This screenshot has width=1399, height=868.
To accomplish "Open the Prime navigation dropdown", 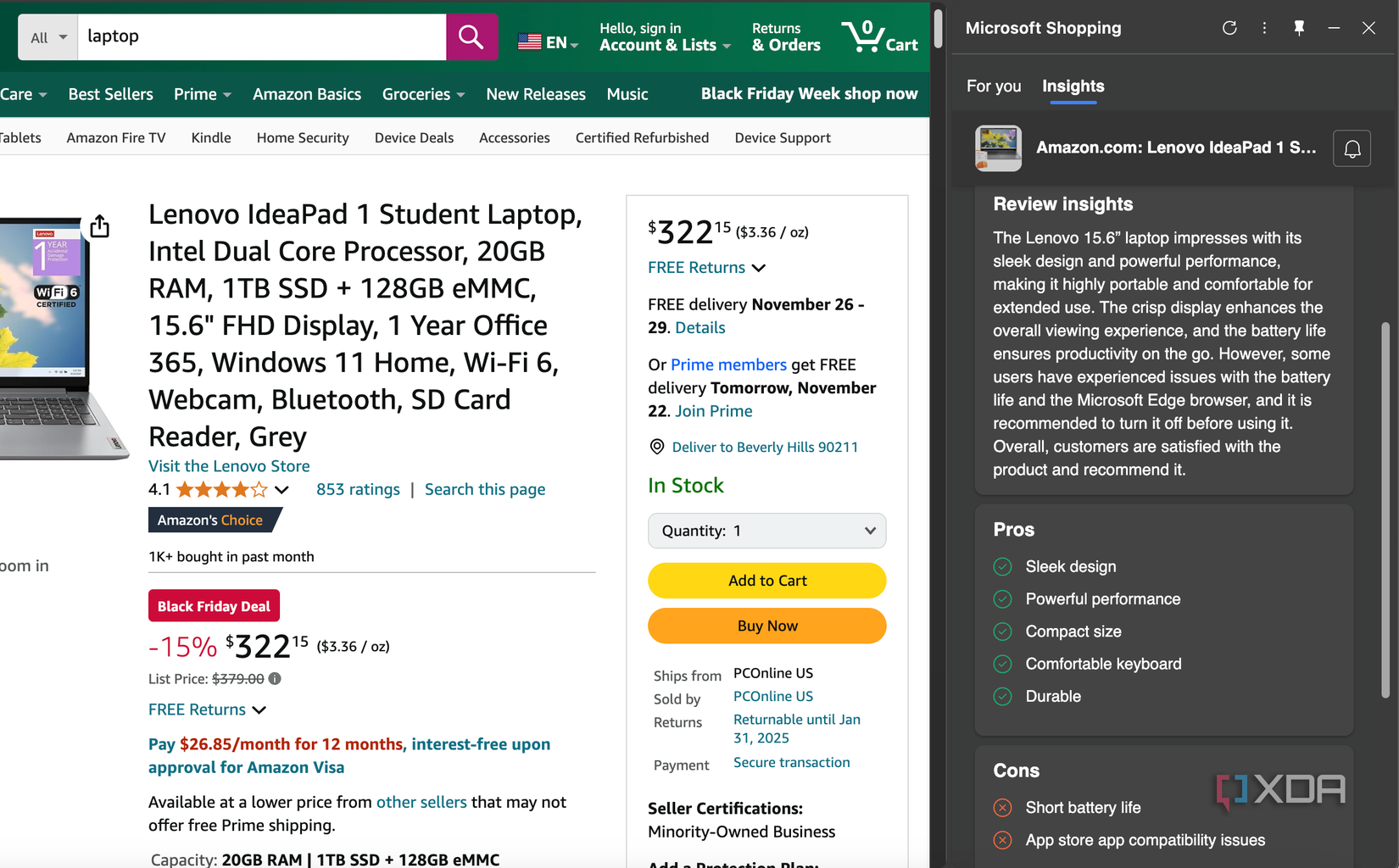I will [203, 94].
